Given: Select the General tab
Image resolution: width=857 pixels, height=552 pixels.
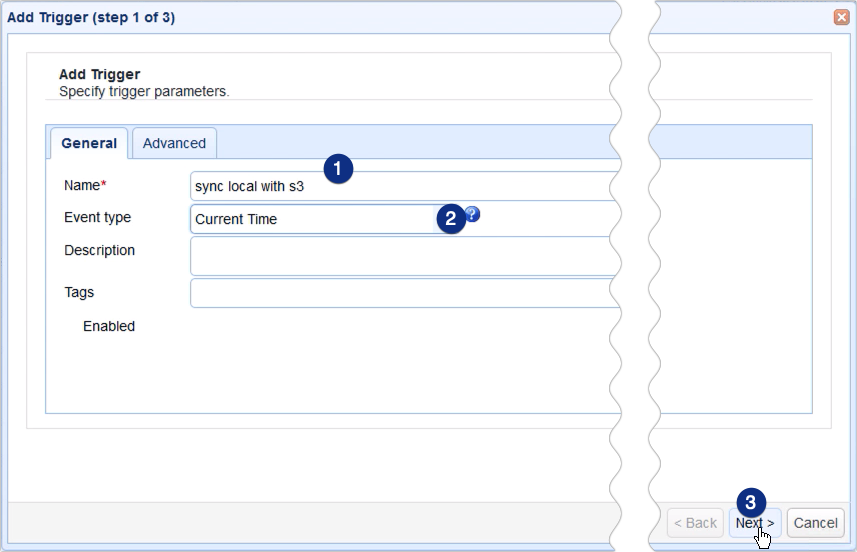Looking at the screenshot, I should [x=89, y=143].
